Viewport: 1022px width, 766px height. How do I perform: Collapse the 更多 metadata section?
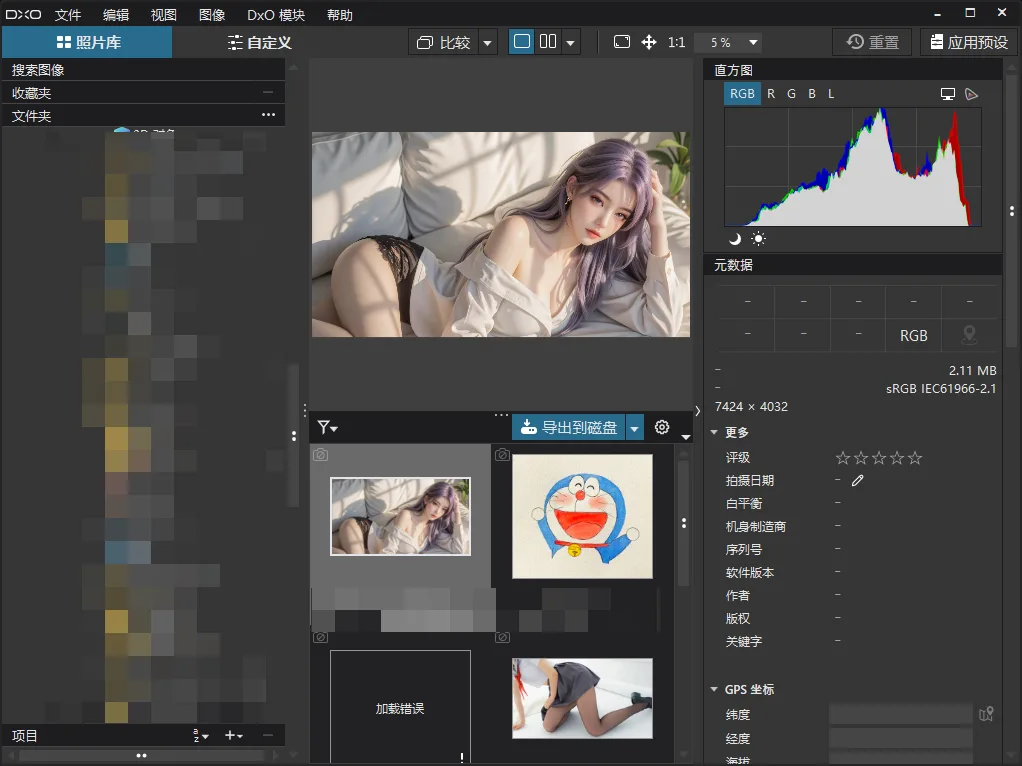click(x=714, y=432)
